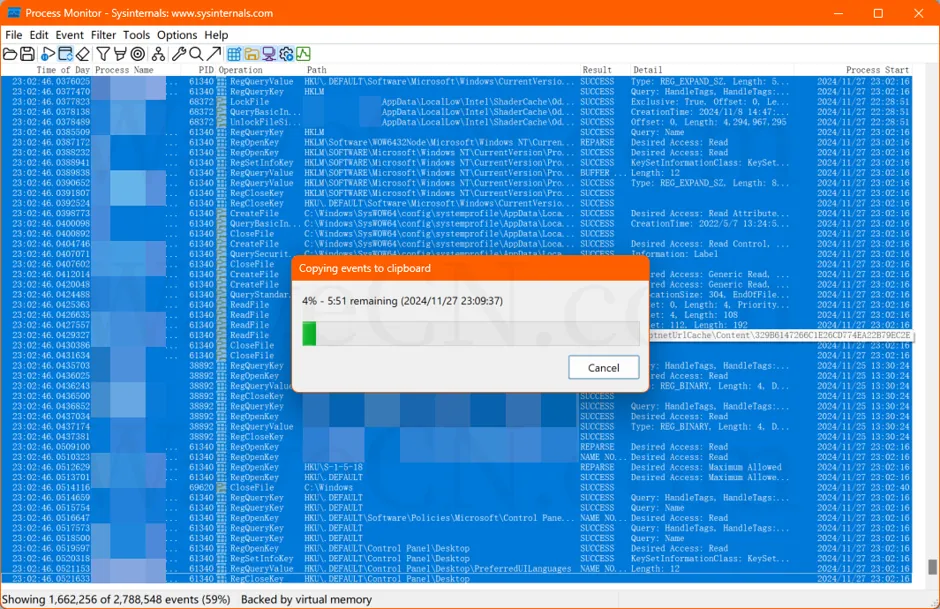Click path HKU\.DEFAULT\Control Panel\Desktop\PreferredUILanguages
The image size is (940, 609).
[438, 568]
